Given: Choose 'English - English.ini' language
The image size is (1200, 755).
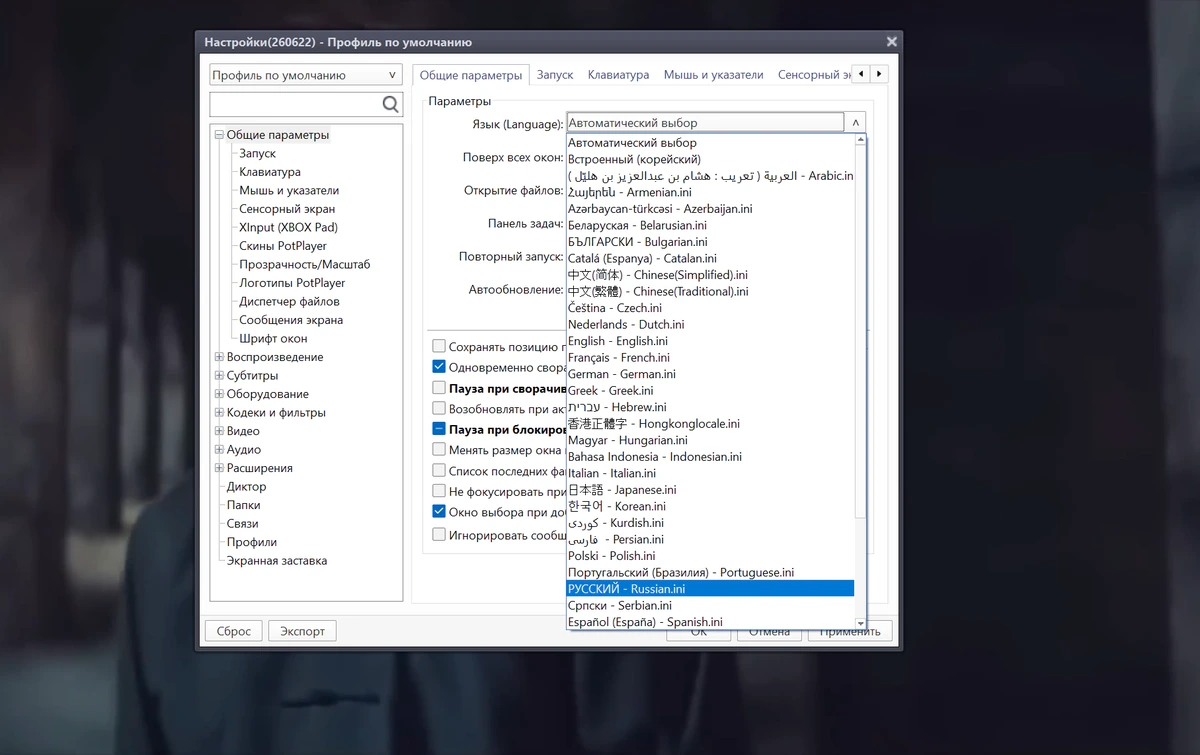Looking at the screenshot, I should [711, 341].
